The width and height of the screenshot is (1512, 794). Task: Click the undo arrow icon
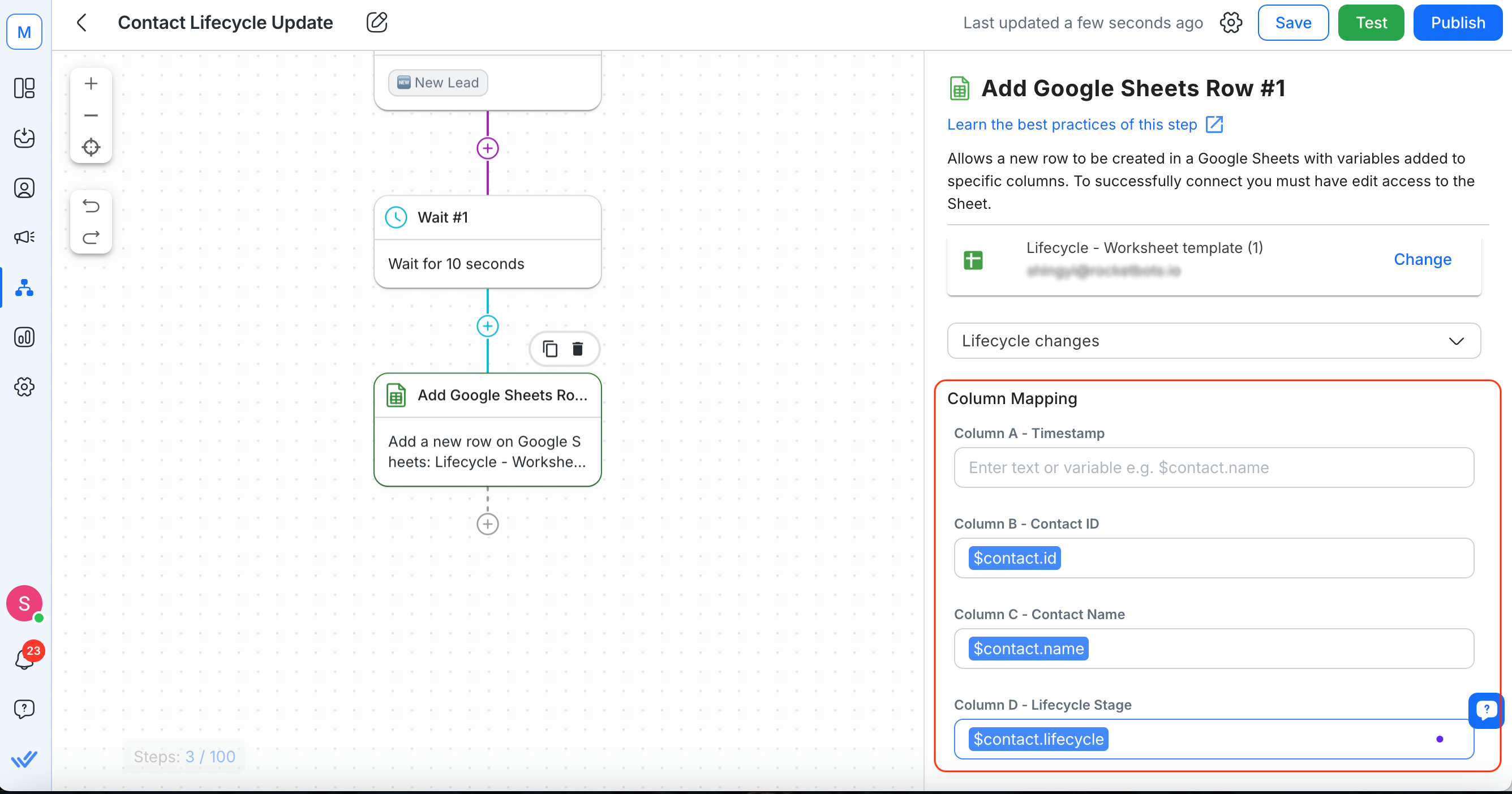point(91,206)
